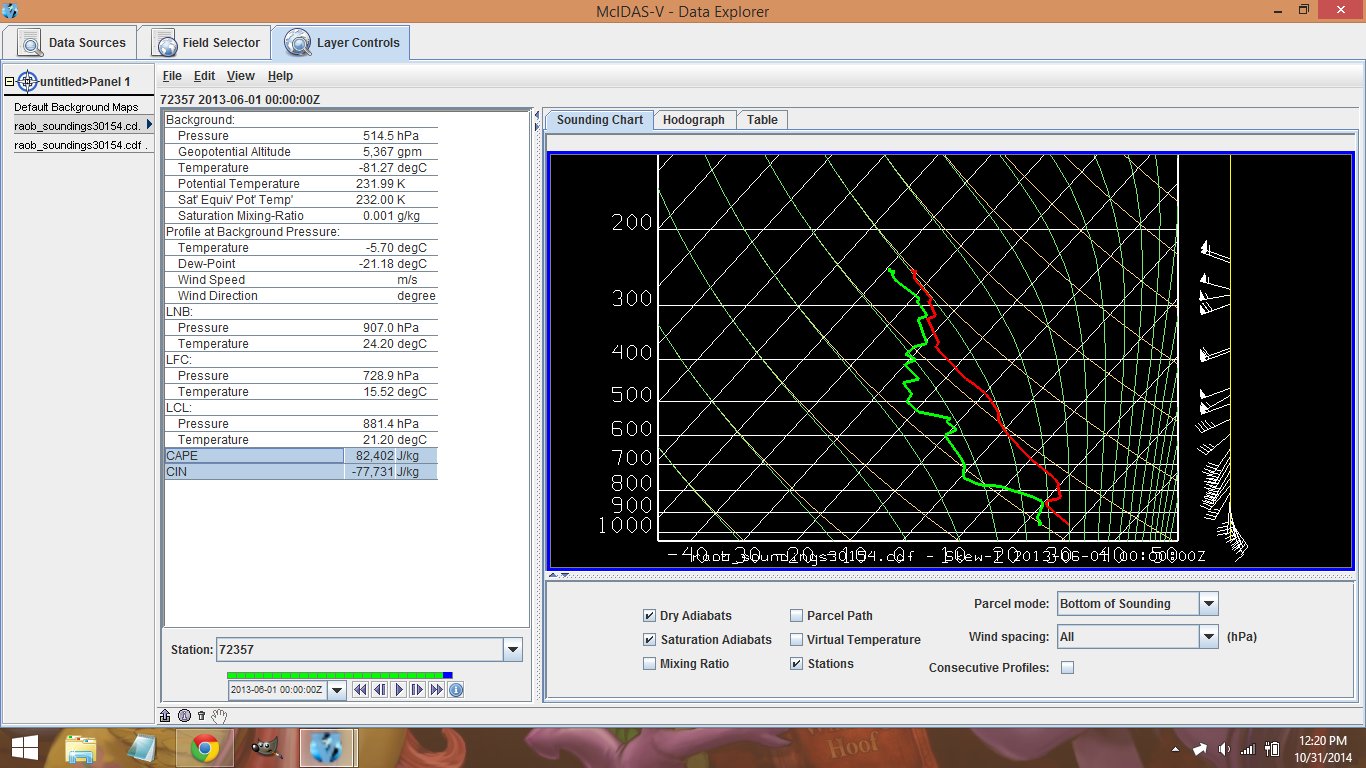Click Layer Controls tab icon
This screenshot has width=1366, height=768.
[x=298, y=43]
